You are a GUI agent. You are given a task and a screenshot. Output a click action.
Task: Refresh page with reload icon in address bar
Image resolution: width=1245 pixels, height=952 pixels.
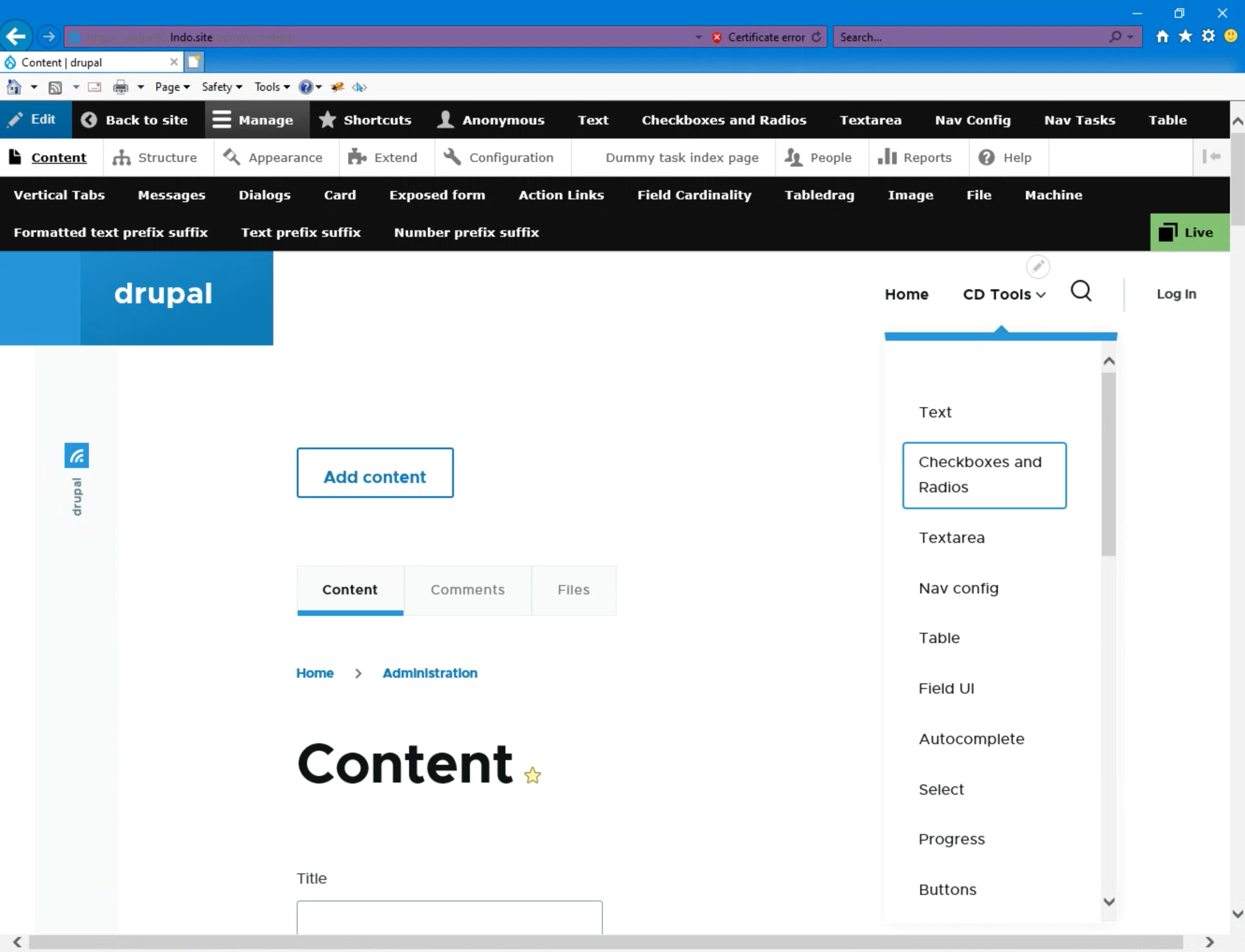click(816, 37)
